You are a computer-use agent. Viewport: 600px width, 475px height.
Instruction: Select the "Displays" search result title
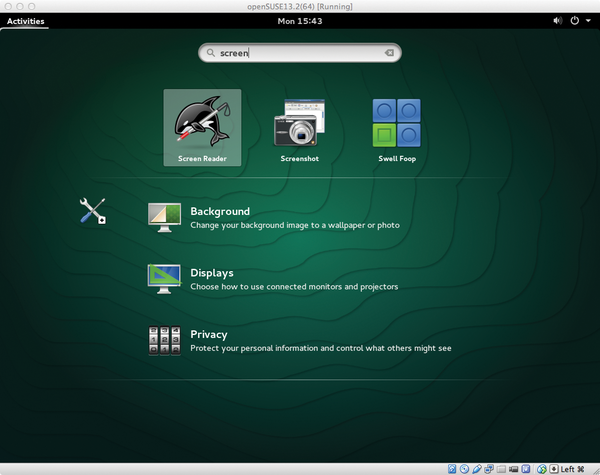coord(212,273)
